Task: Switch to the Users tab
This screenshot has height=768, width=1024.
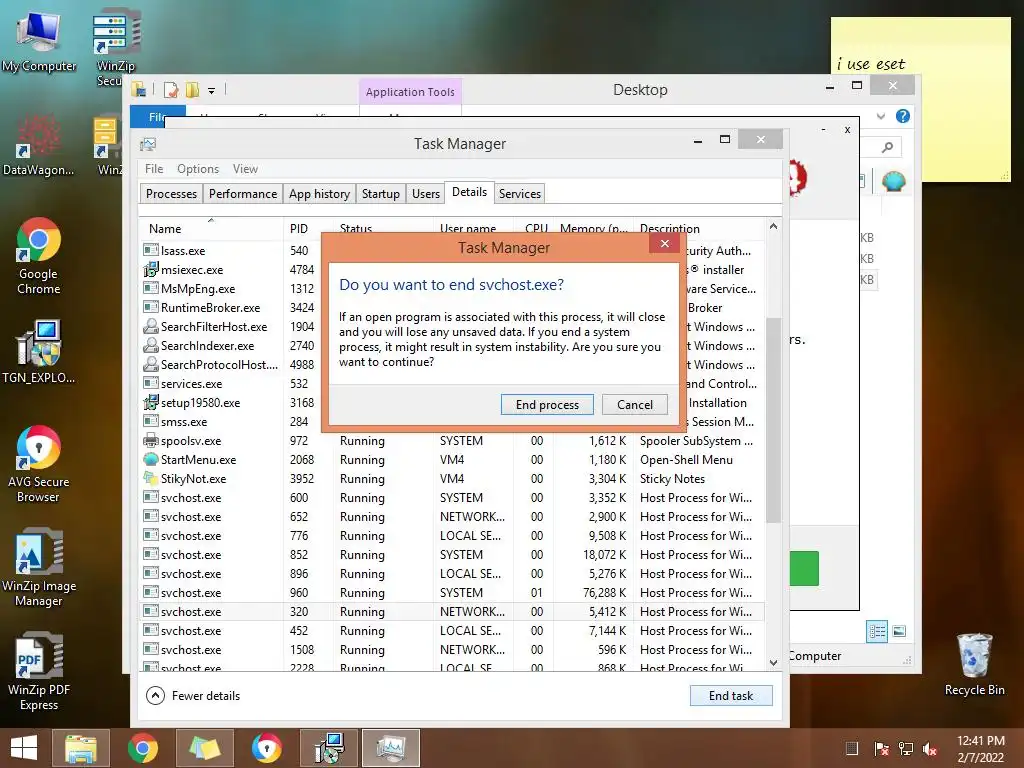Action: 426,193
